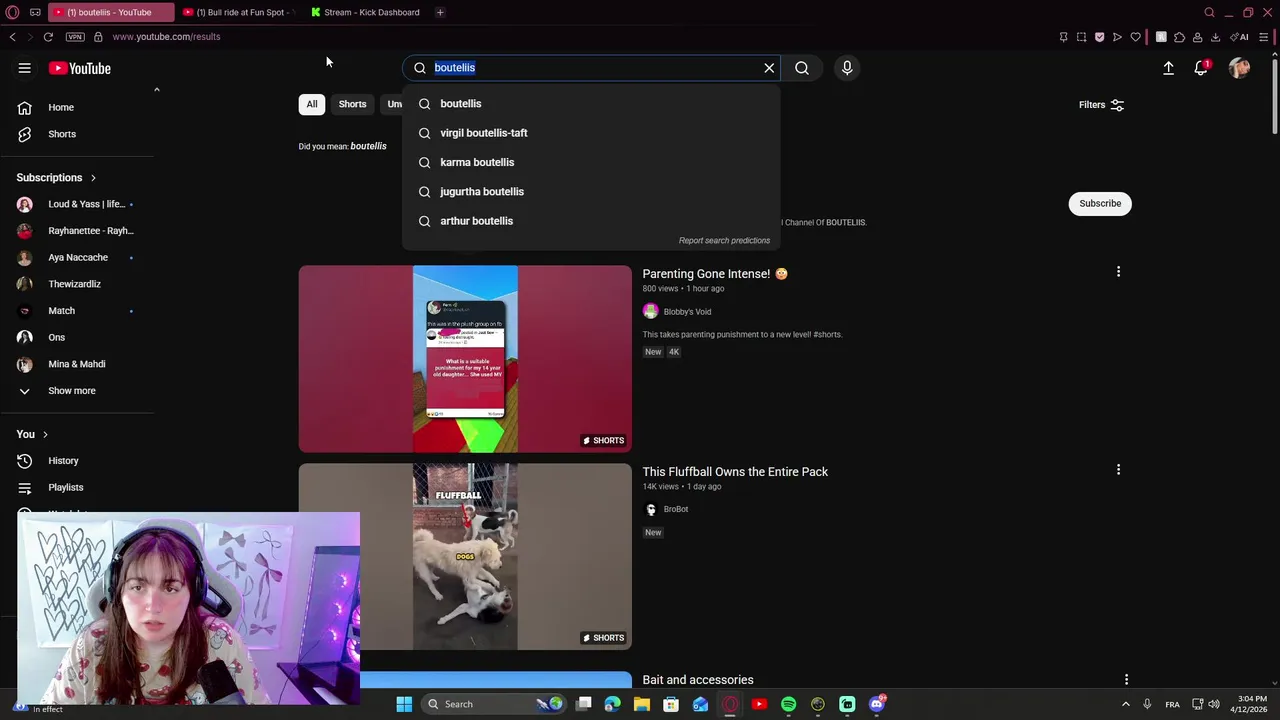Open the Create upload icon
1280x720 pixels.
1168,68
